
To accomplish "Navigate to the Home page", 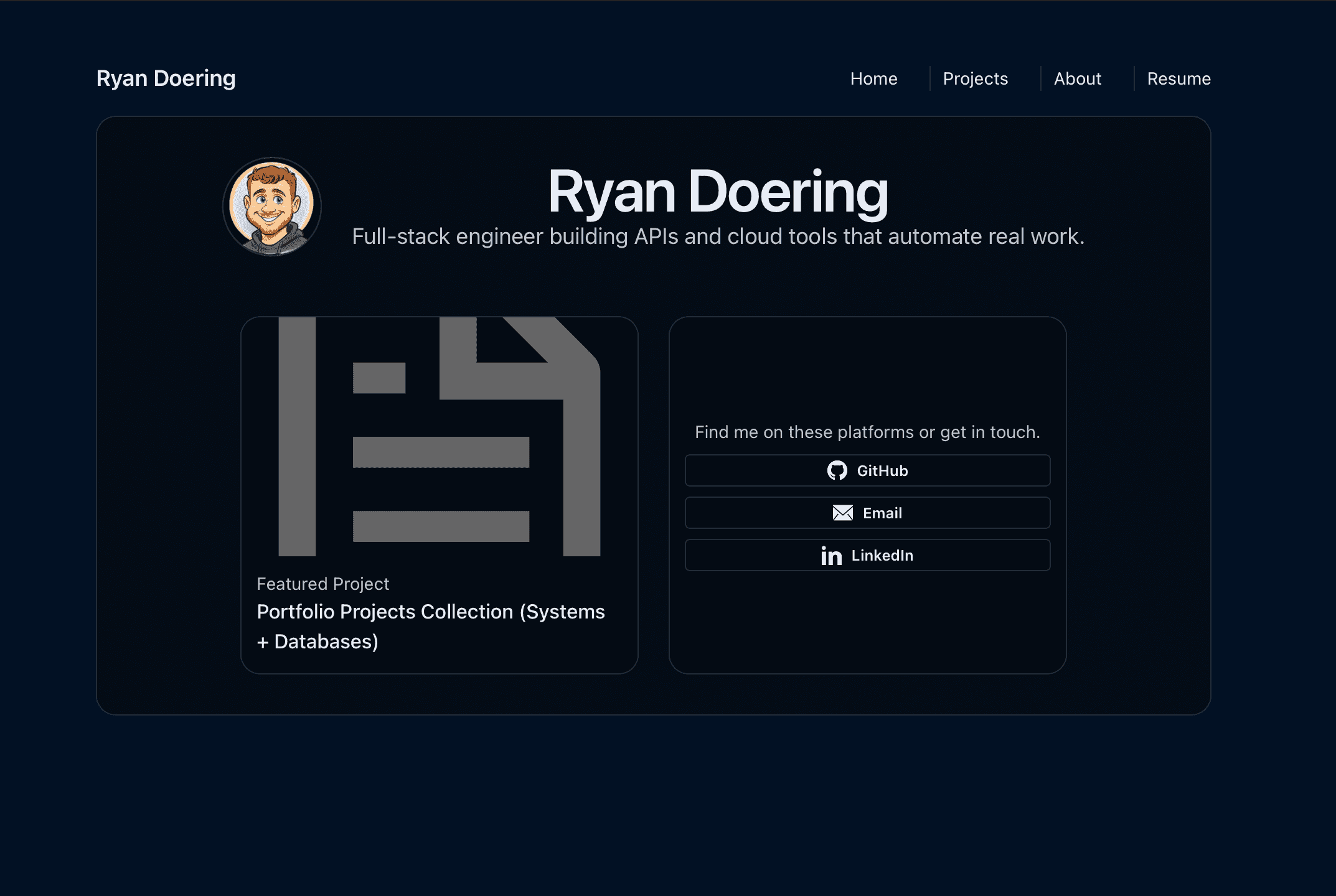I will (873, 78).
